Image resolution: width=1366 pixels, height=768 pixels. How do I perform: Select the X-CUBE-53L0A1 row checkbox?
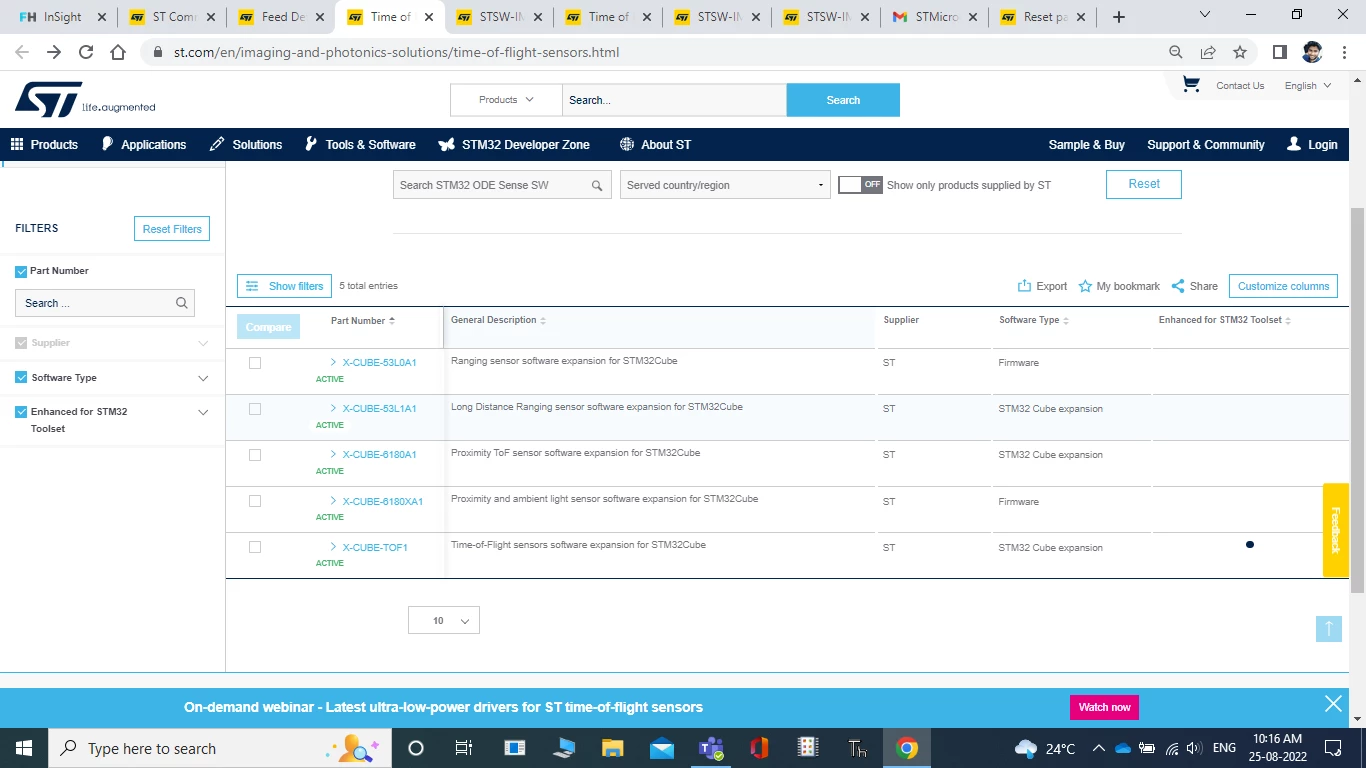255,363
